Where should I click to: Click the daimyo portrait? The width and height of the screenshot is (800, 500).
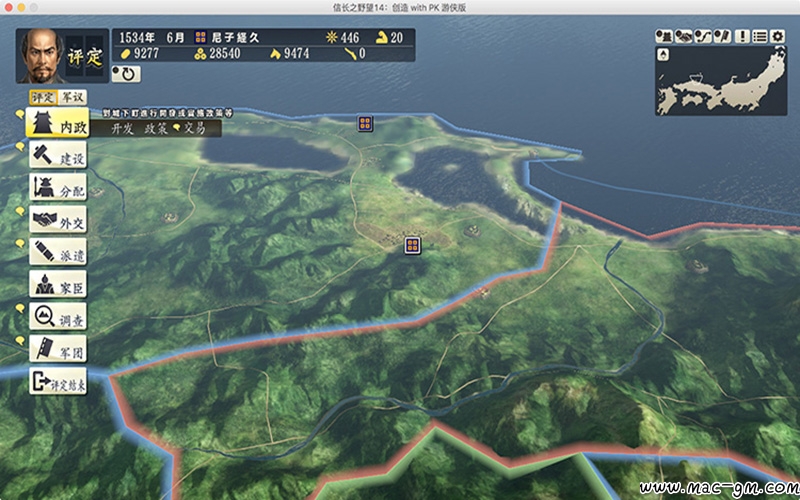click(x=40, y=56)
